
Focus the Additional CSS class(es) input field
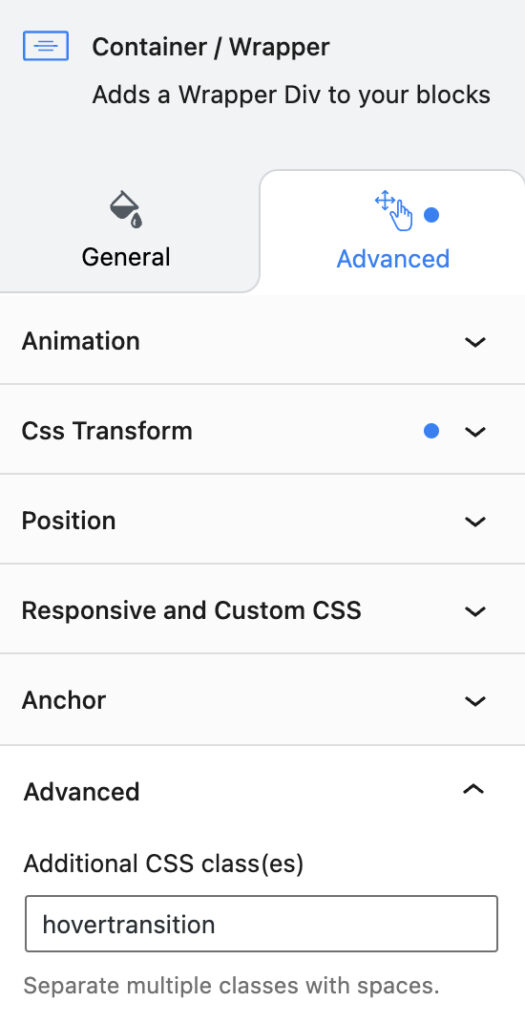[261, 923]
